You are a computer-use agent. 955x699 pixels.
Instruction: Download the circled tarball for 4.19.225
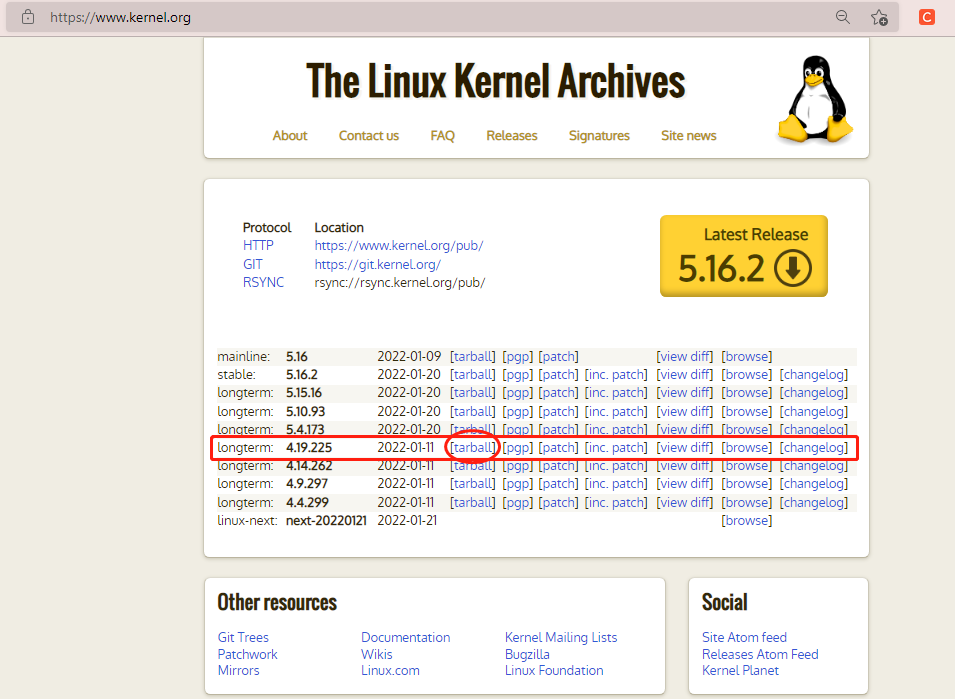coord(472,447)
